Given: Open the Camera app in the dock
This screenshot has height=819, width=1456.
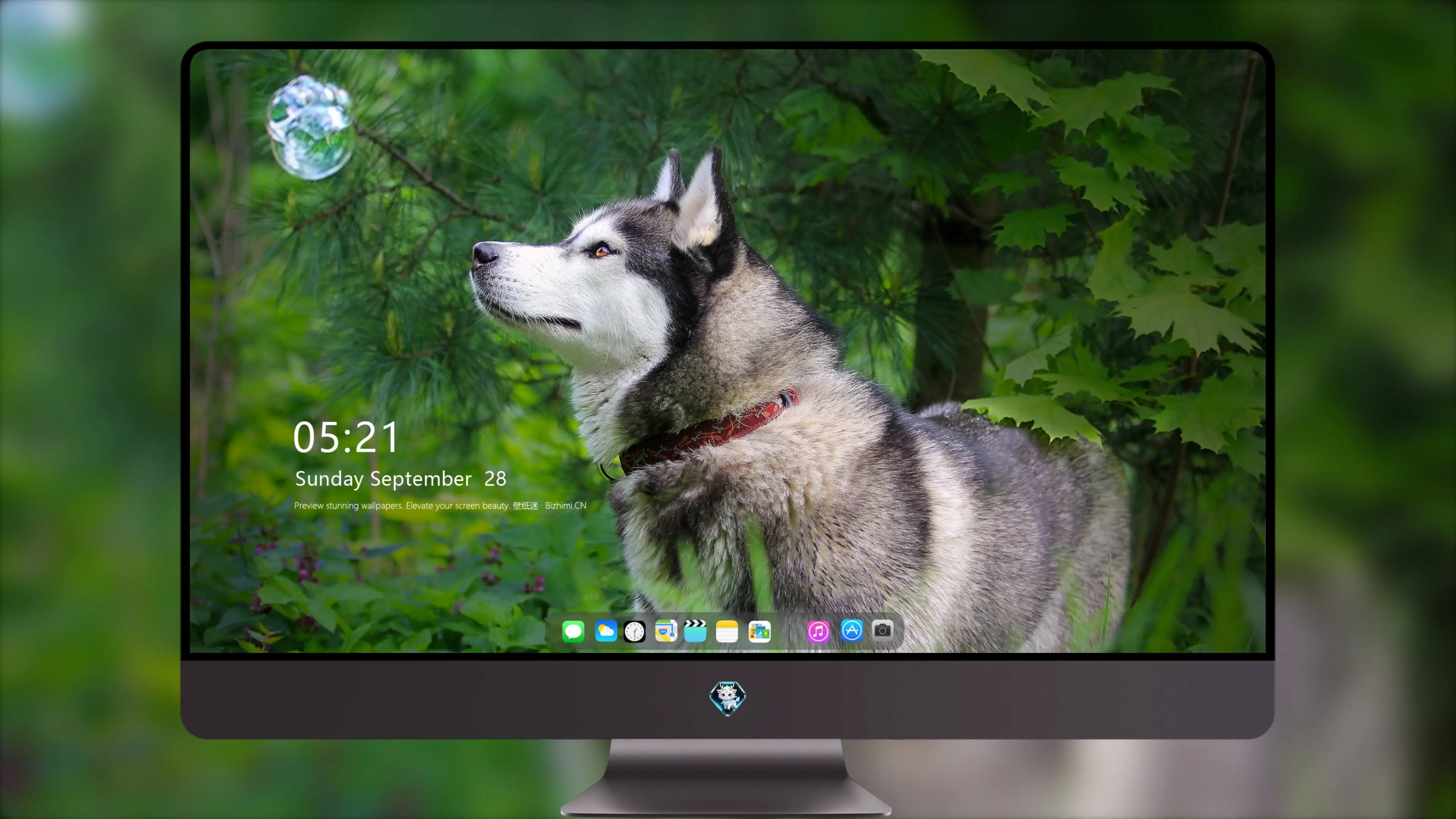Looking at the screenshot, I should 882,630.
